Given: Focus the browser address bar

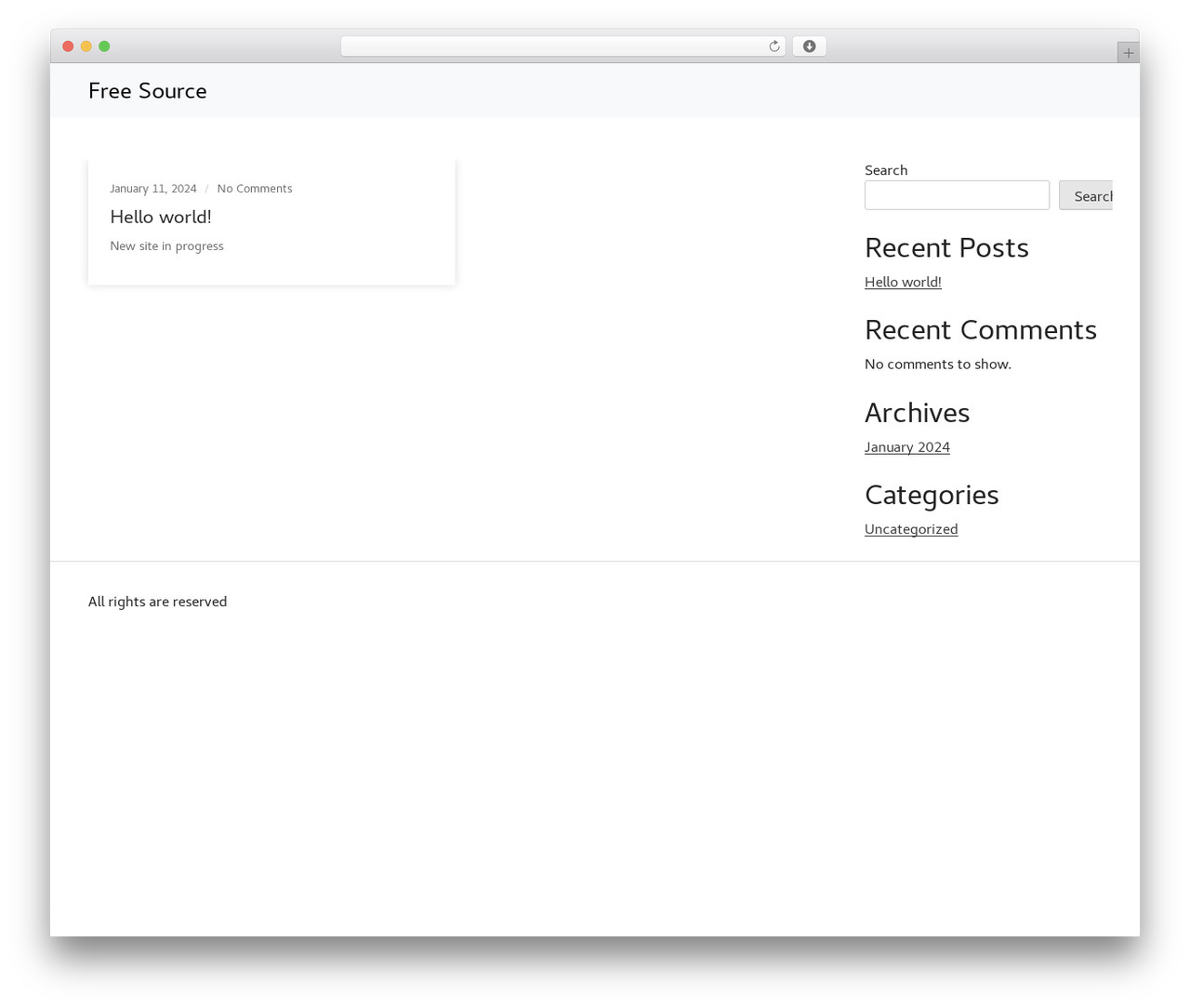Looking at the screenshot, I should point(562,46).
